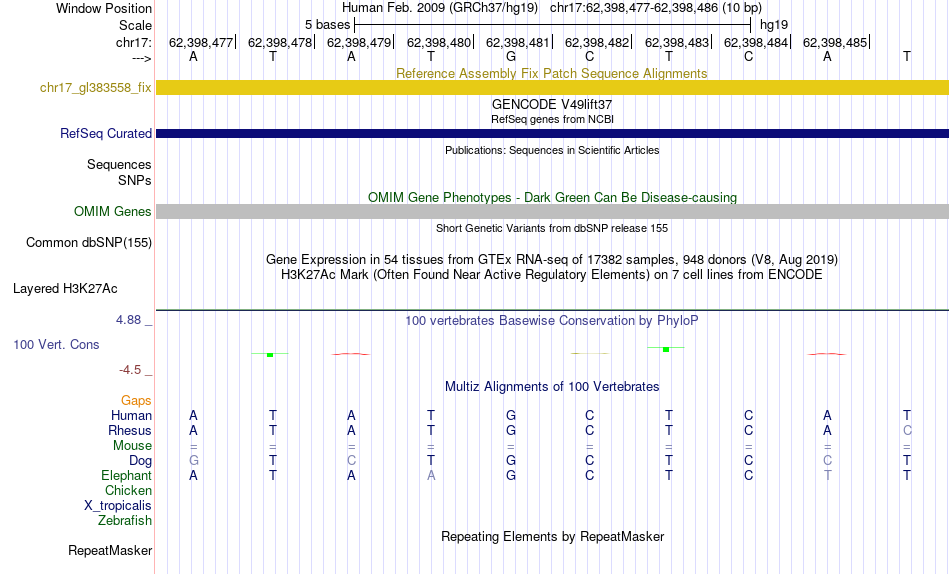Click the Gaps label in Multiz track
Screen dimensions: 950x574
[136, 401]
